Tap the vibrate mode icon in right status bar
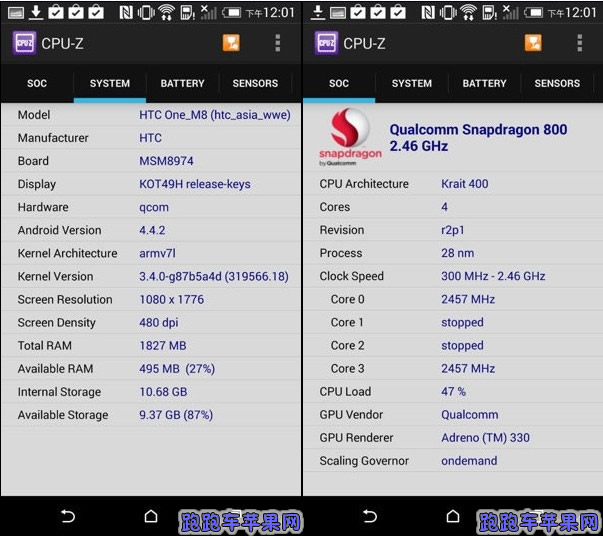This screenshot has height=536, width=603. click(x=448, y=13)
